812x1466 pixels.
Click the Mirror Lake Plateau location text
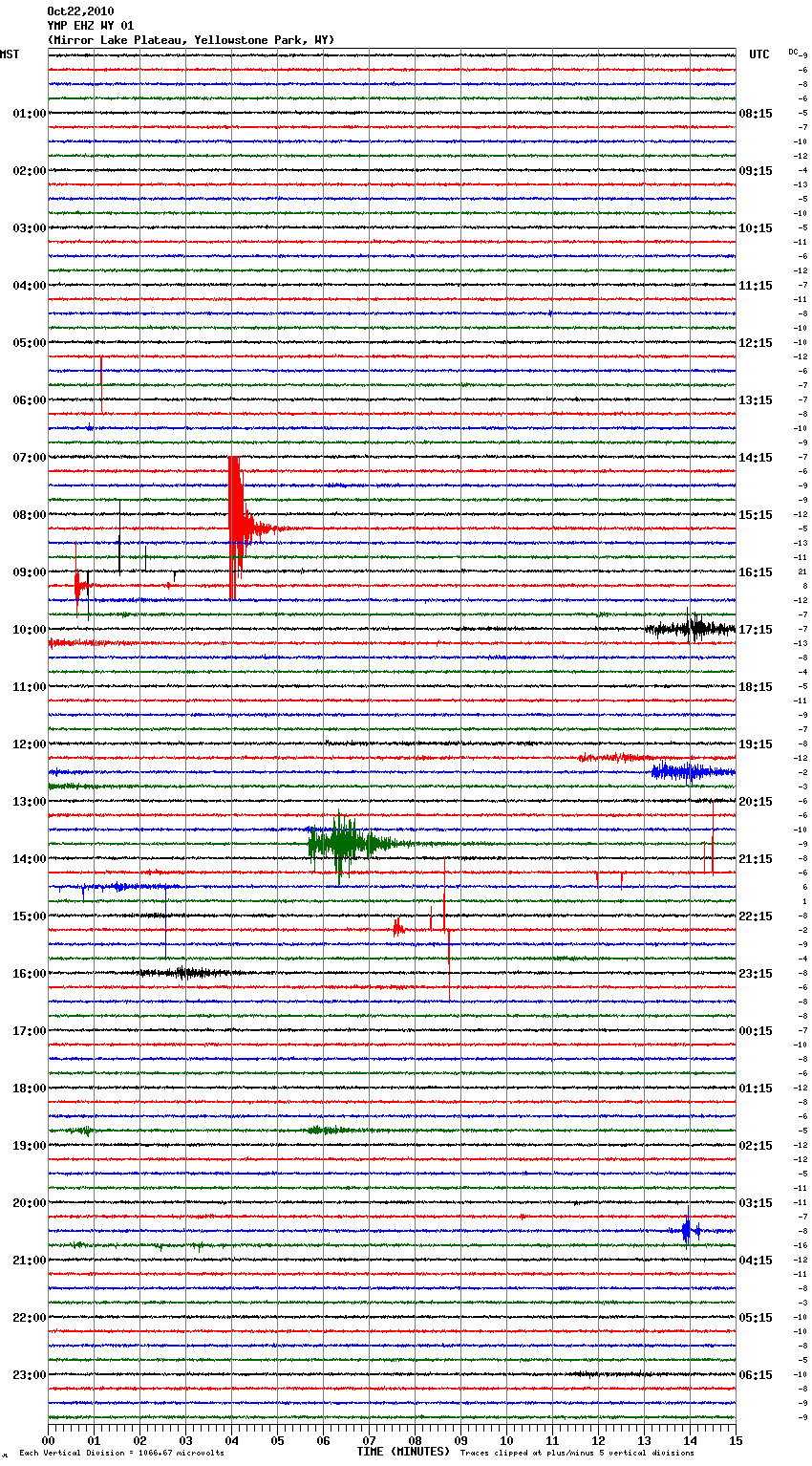[191, 40]
